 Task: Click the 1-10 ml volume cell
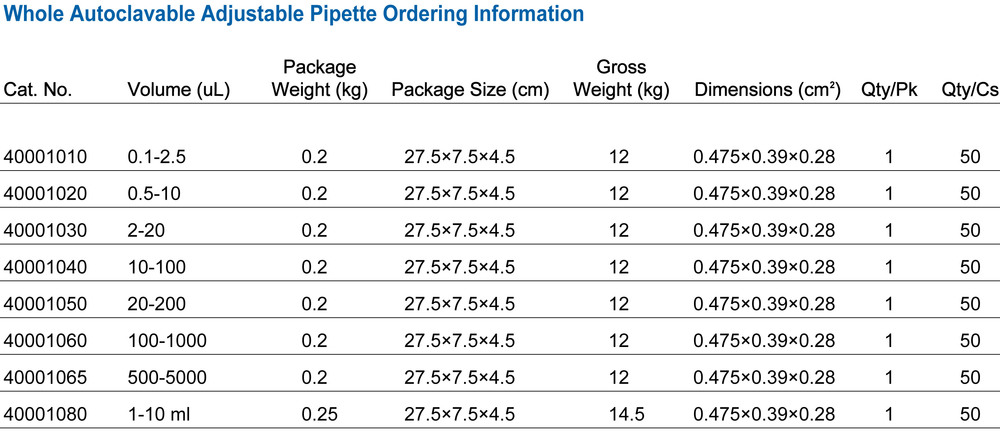click(159, 415)
